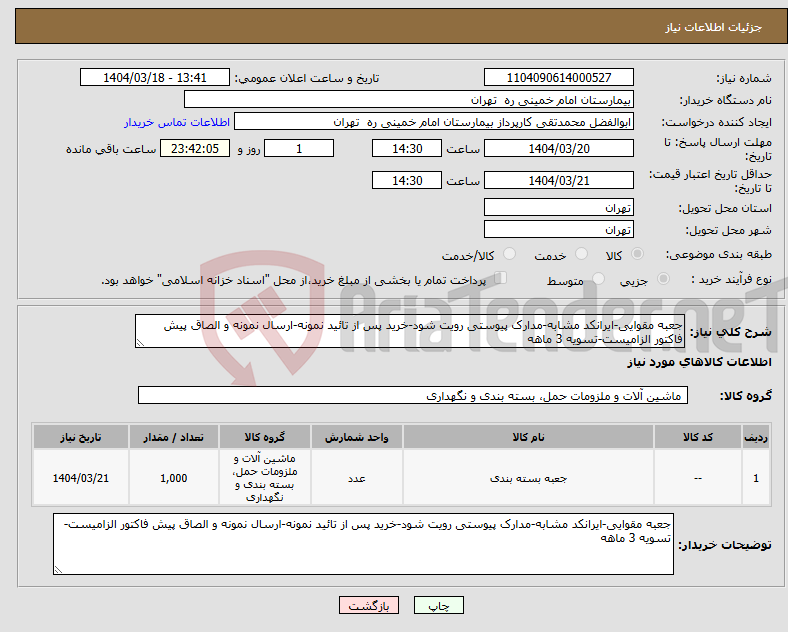Click the need number field 1104090614000527
Image resolution: width=788 pixels, height=632 pixels.
[558, 77]
